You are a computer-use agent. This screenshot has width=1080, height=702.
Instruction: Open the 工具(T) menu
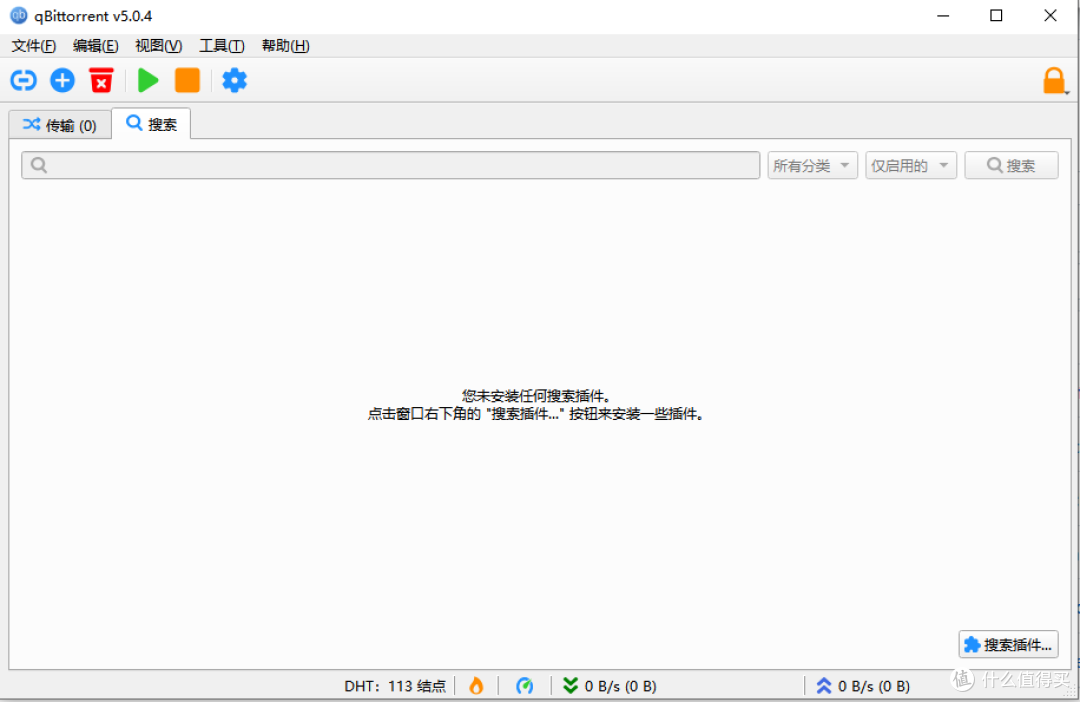pos(222,46)
